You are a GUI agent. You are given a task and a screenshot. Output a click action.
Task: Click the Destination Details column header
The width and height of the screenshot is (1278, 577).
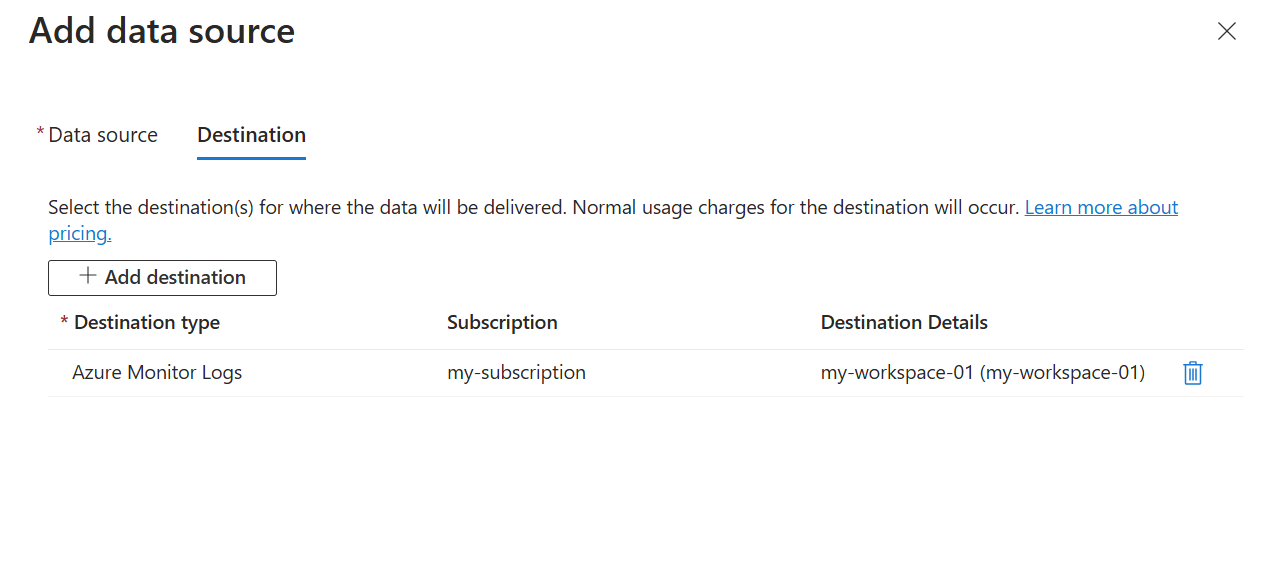pyautogui.click(x=904, y=323)
